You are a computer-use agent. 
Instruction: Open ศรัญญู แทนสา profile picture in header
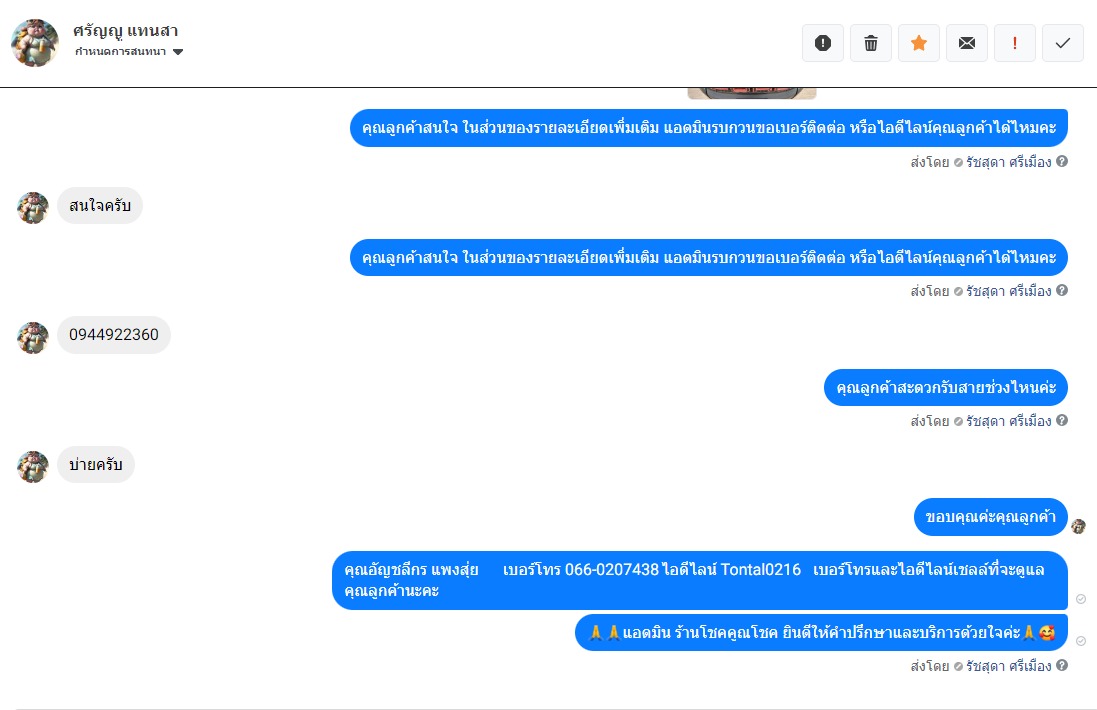(x=35, y=43)
